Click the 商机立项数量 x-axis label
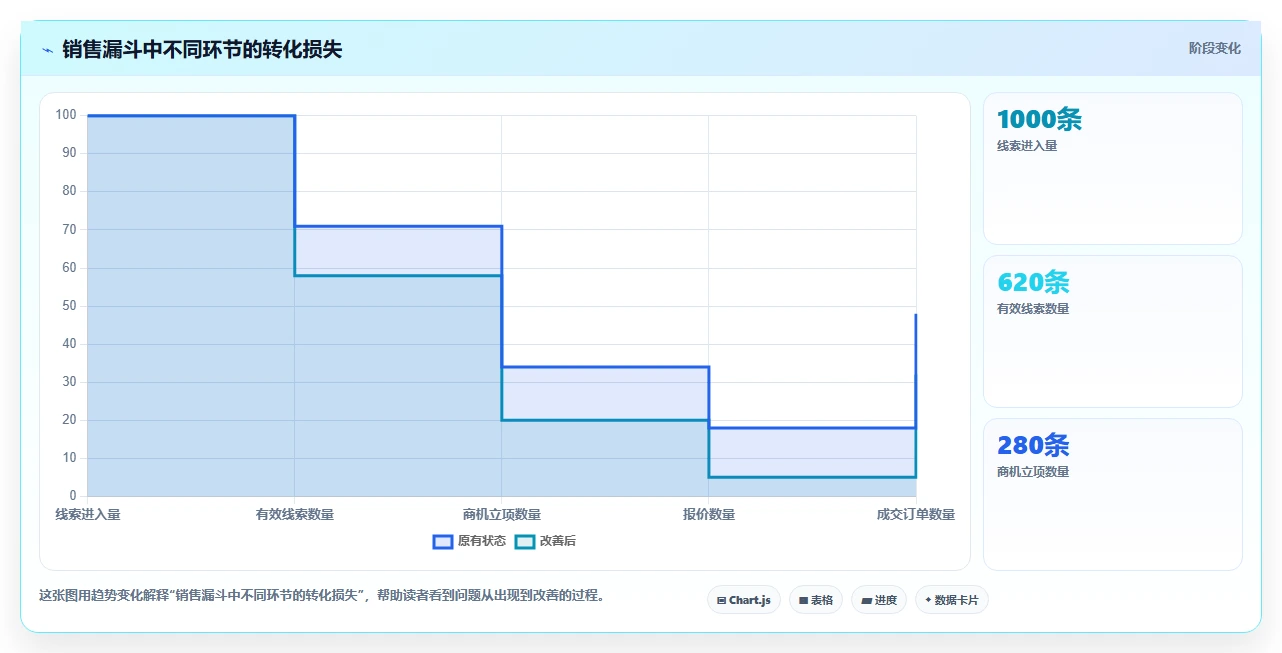 tap(502, 514)
